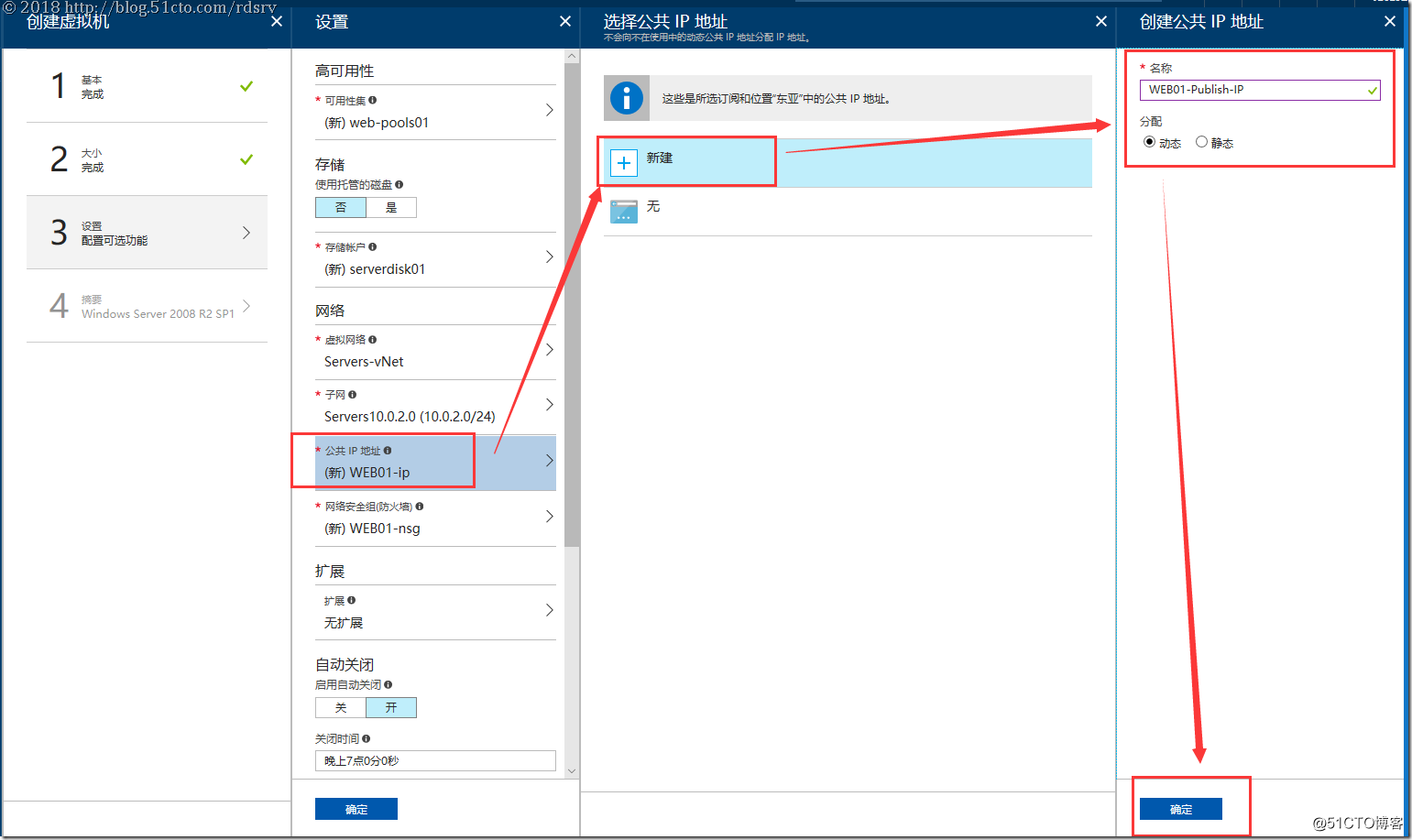This screenshot has height=840, width=1412.
Task: Open step 2 大小 in wizard
Action: (x=147, y=159)
